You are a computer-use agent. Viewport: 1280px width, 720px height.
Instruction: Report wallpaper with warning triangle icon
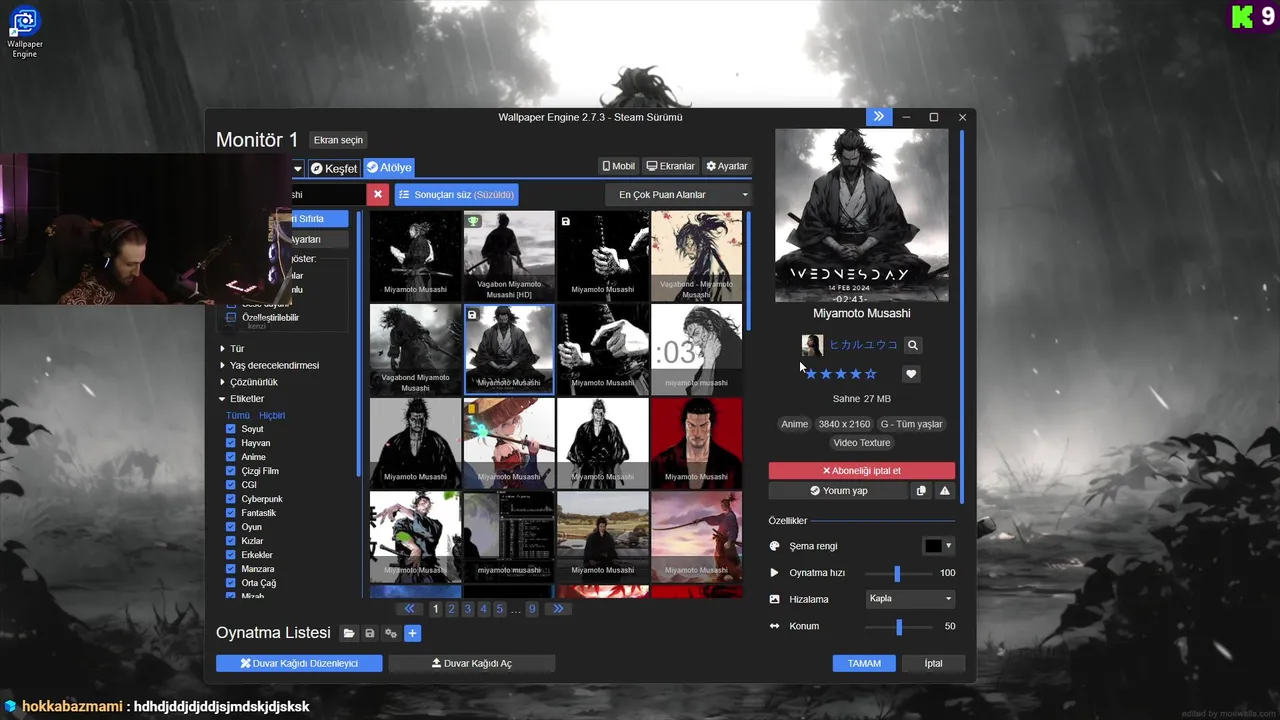pos(944,491)
